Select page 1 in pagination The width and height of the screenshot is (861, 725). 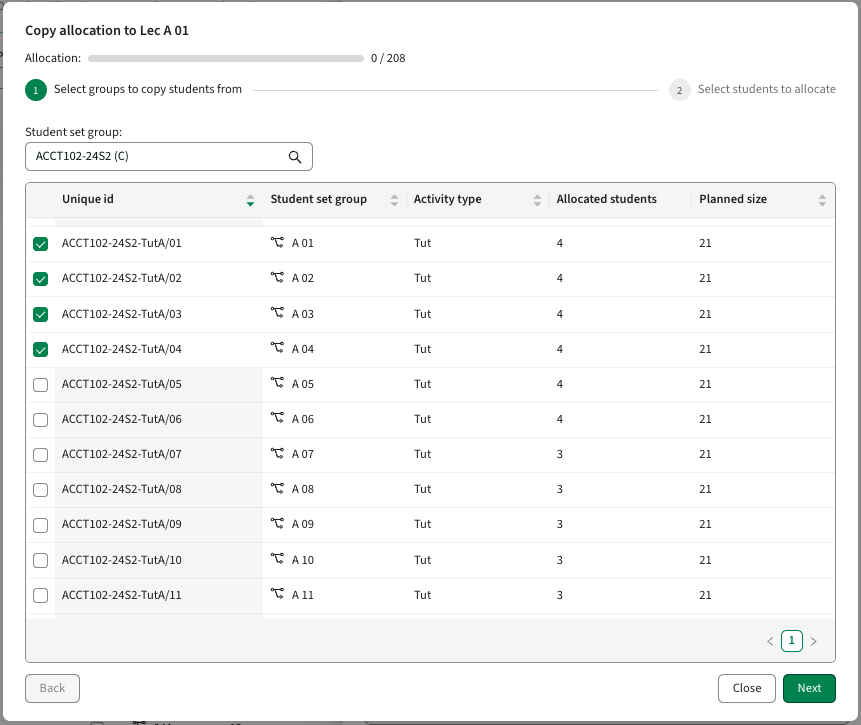pyautogui.click(x=791, y=640)
